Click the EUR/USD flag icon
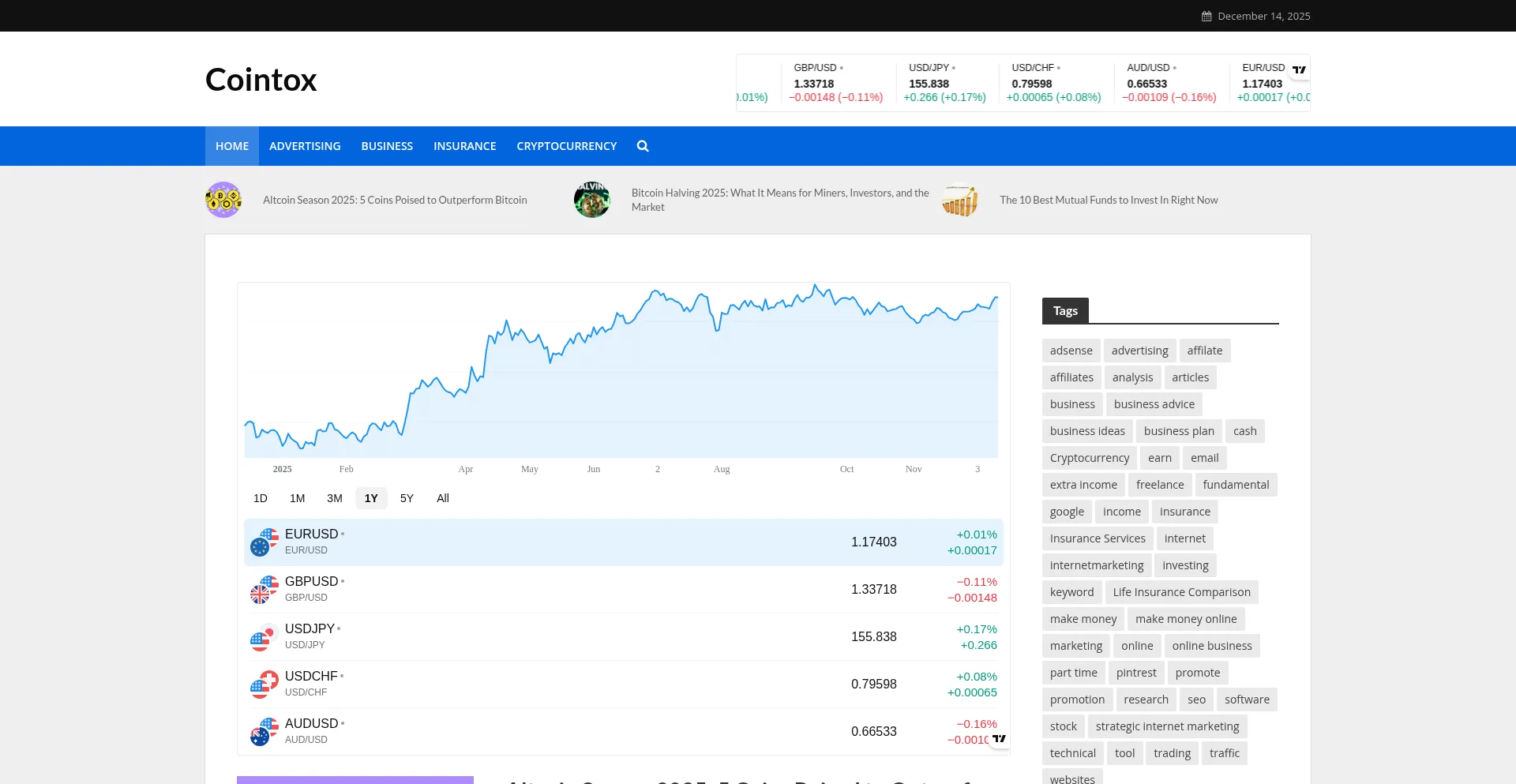Viewport: 1516px width, 784px height. tap(265, 542)
